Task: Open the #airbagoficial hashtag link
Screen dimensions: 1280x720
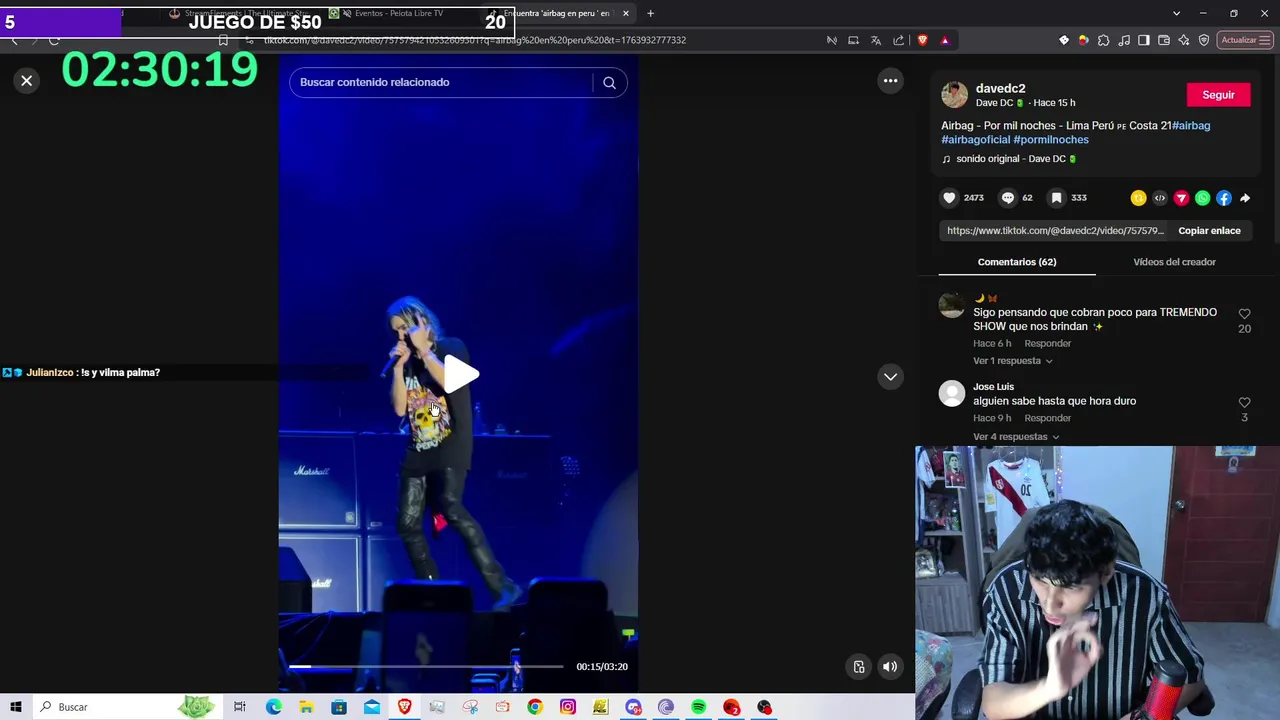Action: pyautogui.click(x=975, y=140)
